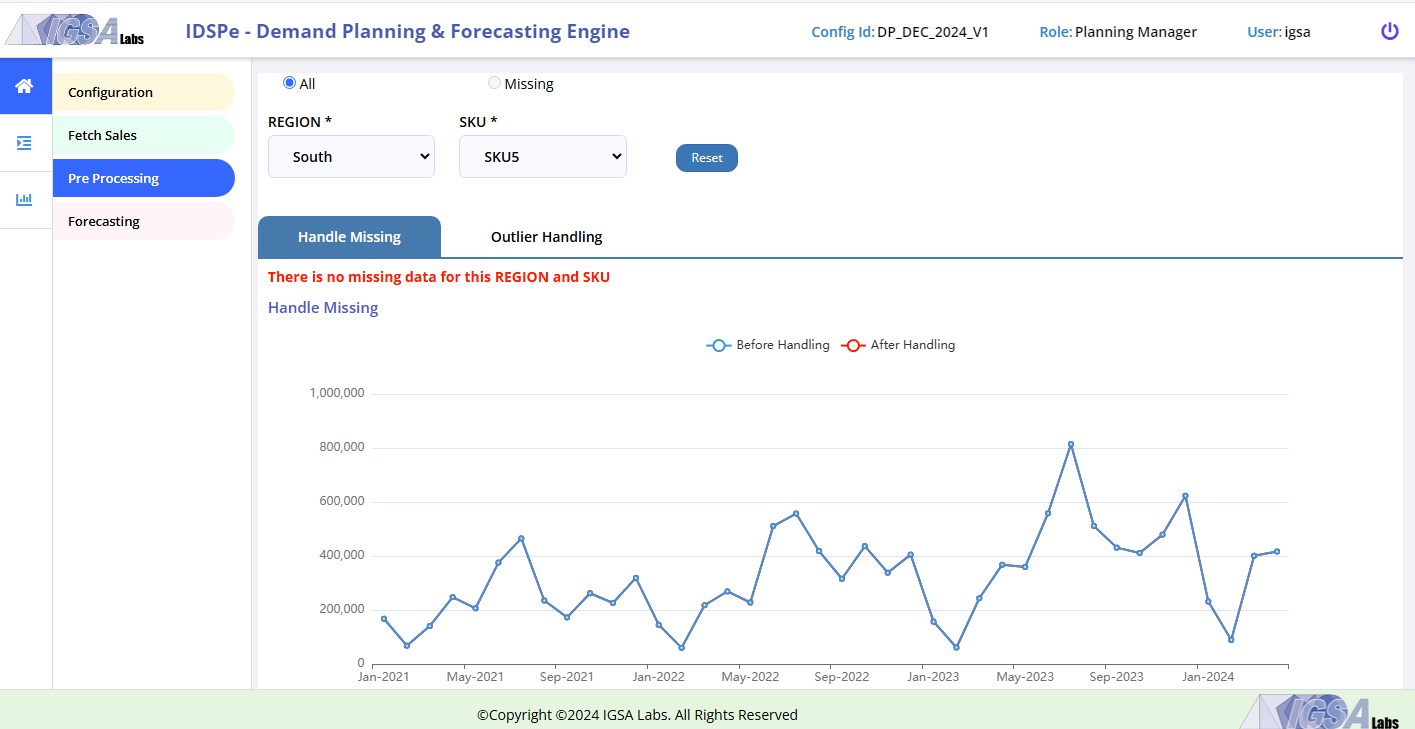The height and width of the screenshot is (729, 1415).
Task: Click the REGION * field label
Action: pos(299,122)
